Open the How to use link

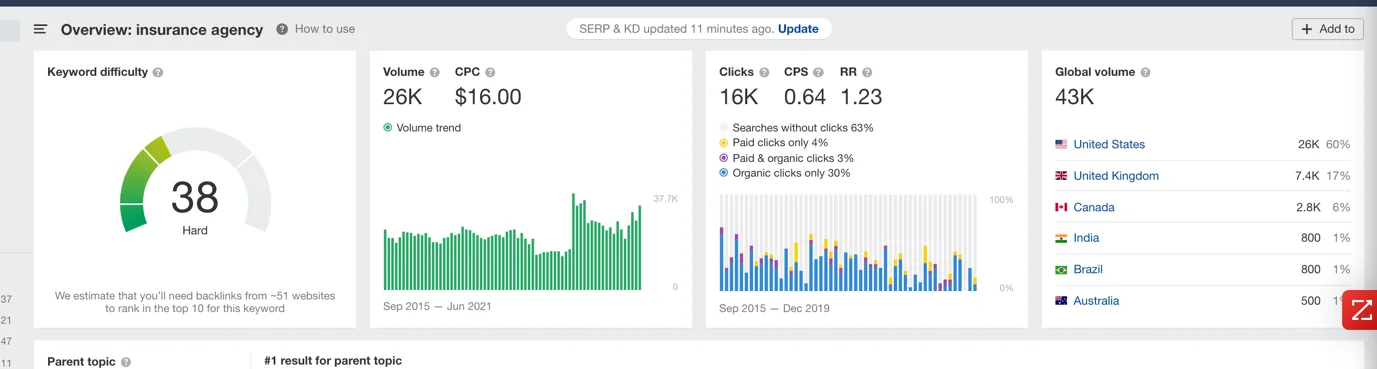pos(325,29)
